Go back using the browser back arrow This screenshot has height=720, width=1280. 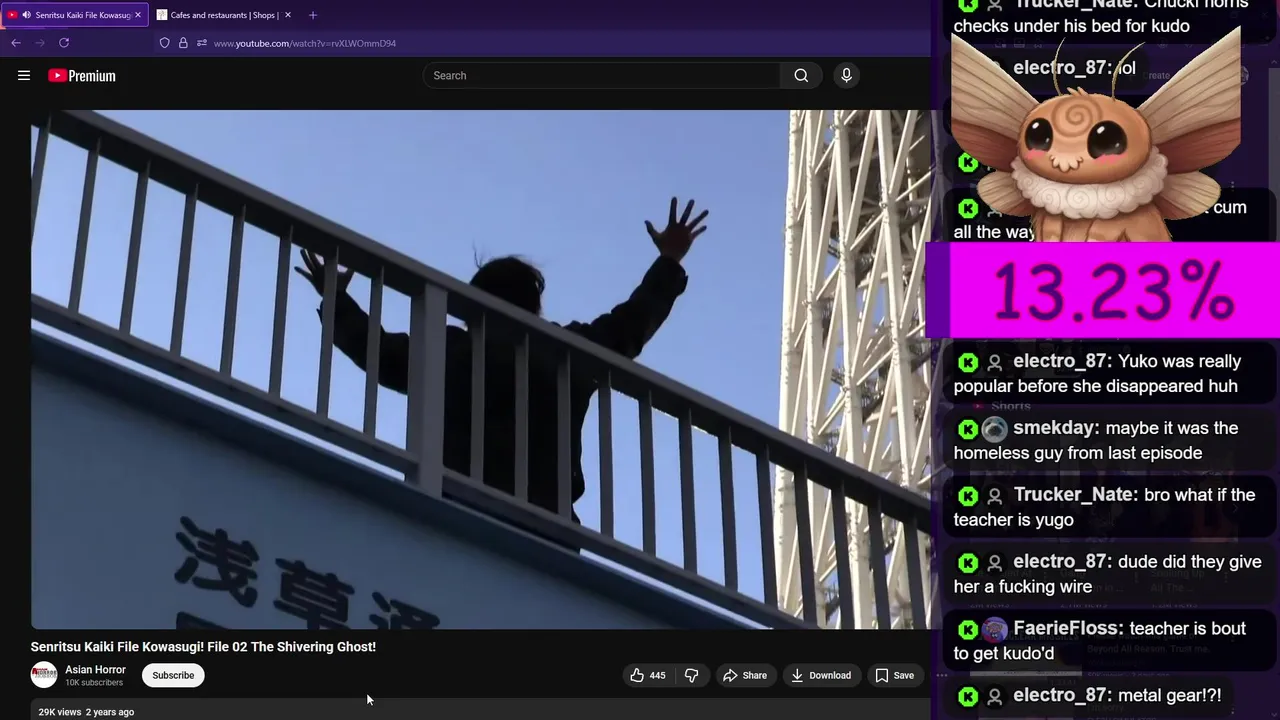coord(16,43)
